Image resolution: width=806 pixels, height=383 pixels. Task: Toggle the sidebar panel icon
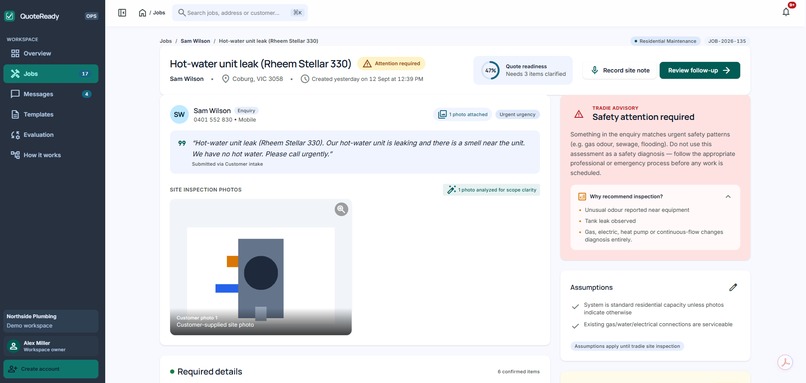(x=122, y=13)
